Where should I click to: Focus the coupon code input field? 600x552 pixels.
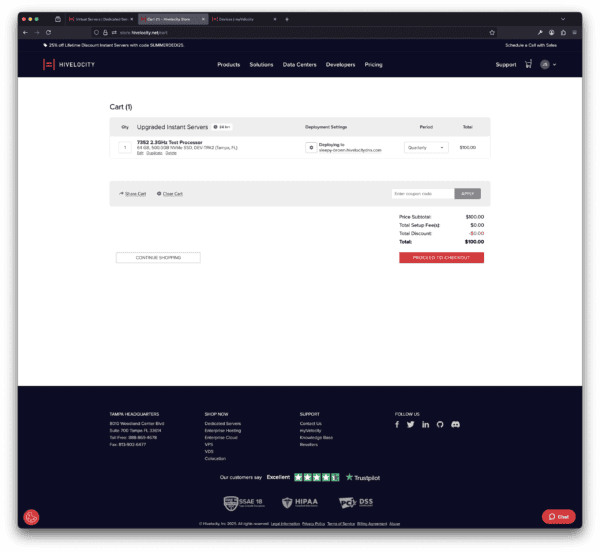[x=421, y=193]
